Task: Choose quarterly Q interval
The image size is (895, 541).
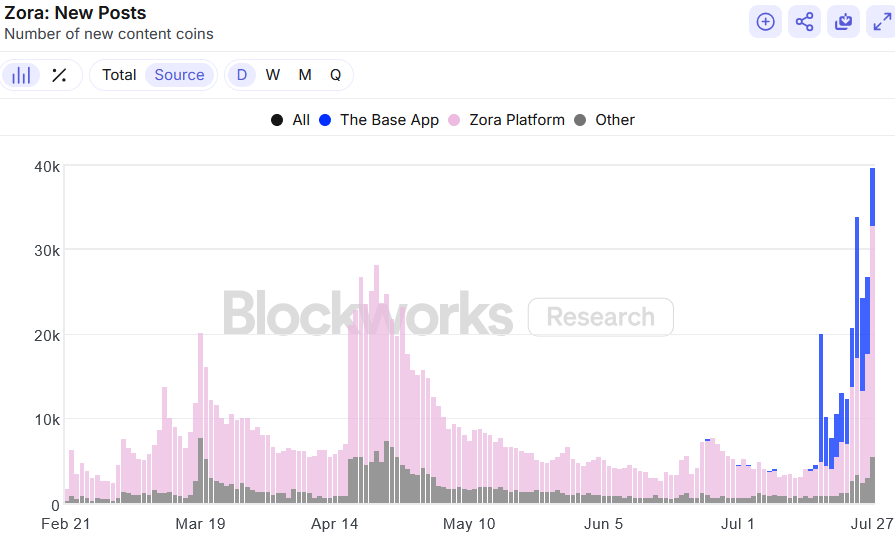Action: [x=336, y=75]
